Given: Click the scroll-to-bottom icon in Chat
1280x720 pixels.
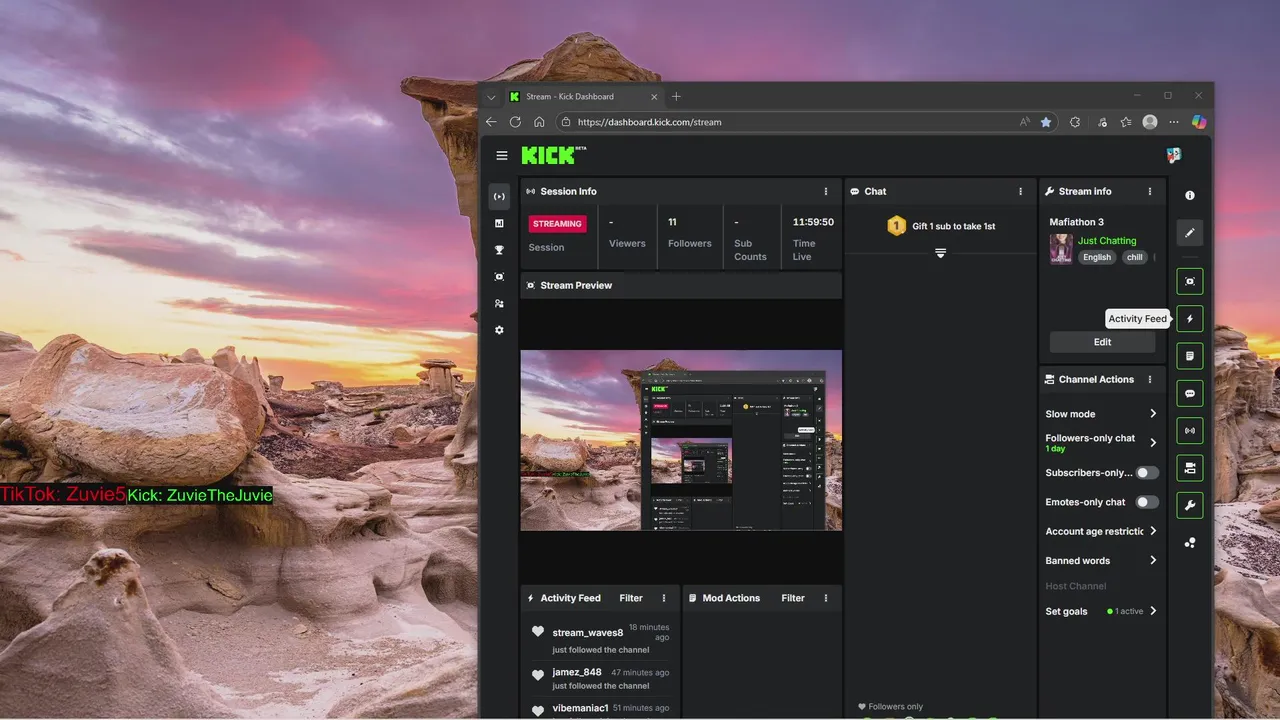Looking at the screenshot, I should 940,253.
